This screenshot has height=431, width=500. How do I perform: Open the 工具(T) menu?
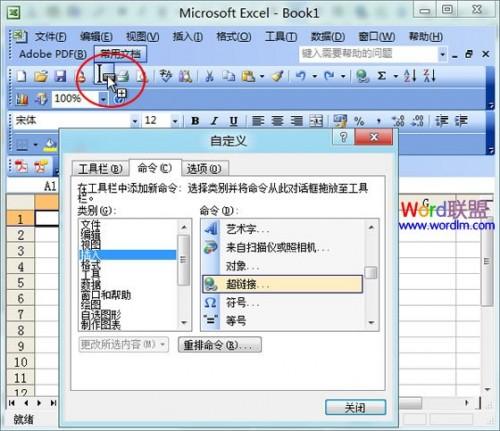[x=281, y=36]
